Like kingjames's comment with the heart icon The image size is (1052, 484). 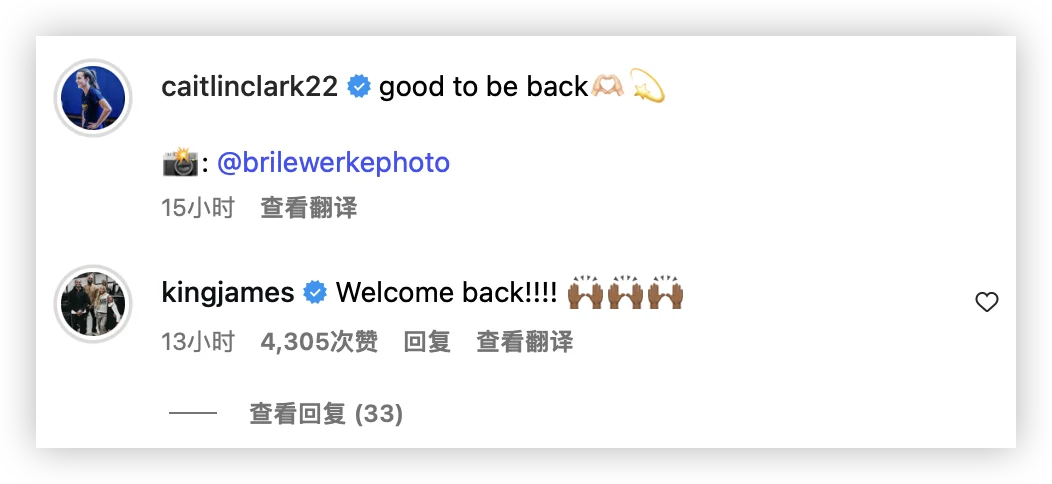[986, 303]
